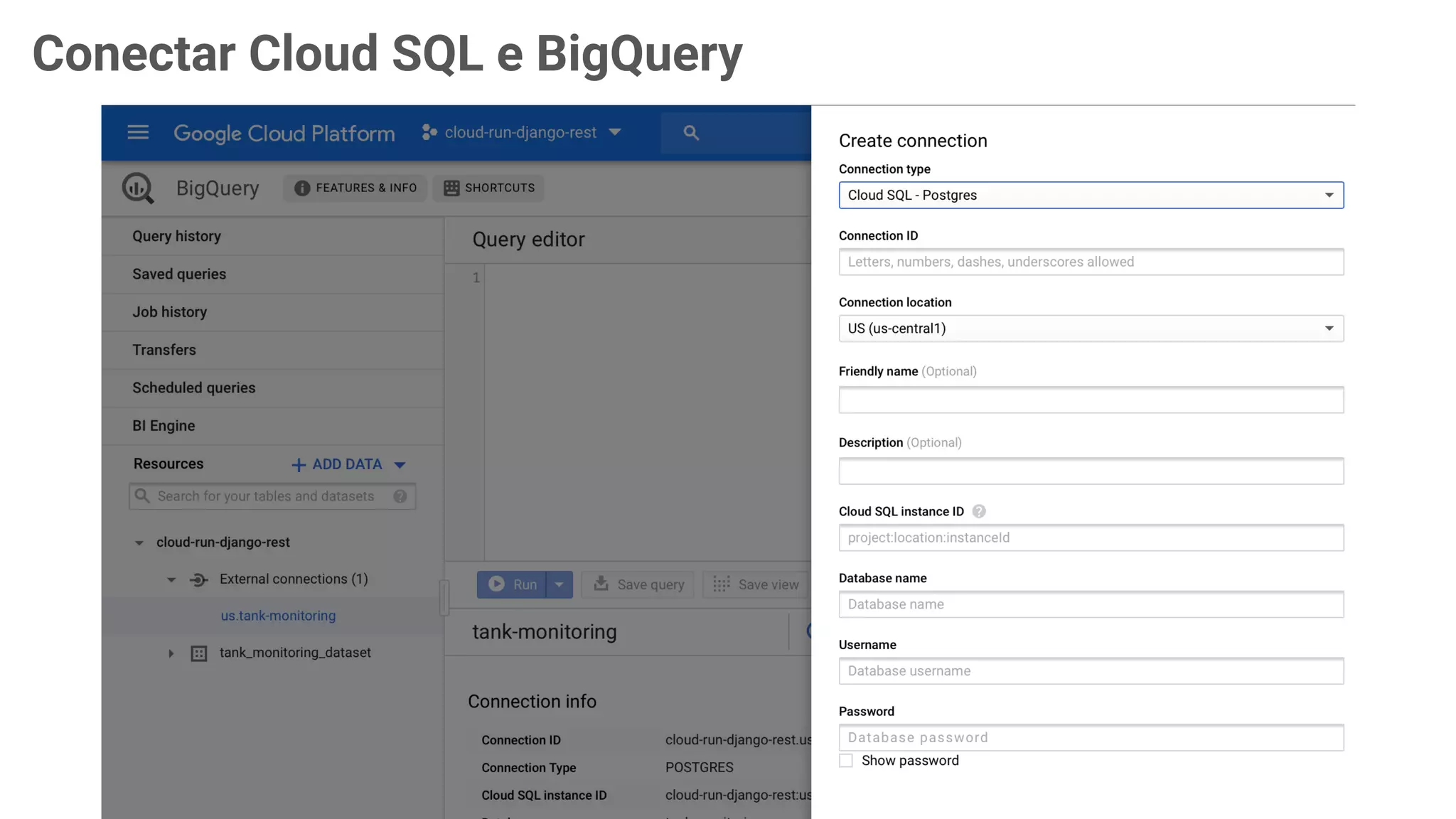Click the External connections plug icon
1456x819 pixels.
point(199,579)
